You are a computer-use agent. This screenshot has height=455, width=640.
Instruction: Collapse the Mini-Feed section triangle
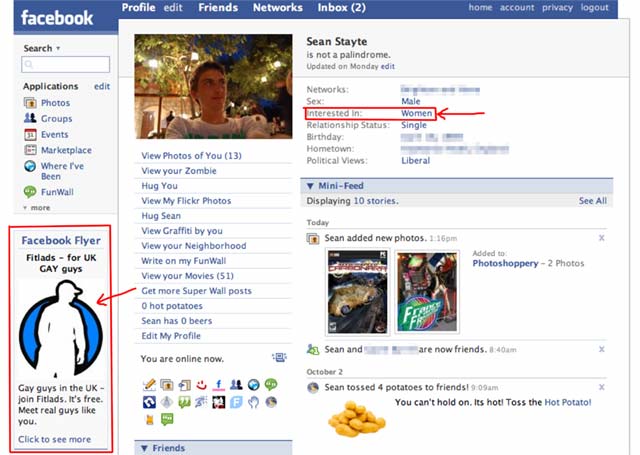coord(310,186)
